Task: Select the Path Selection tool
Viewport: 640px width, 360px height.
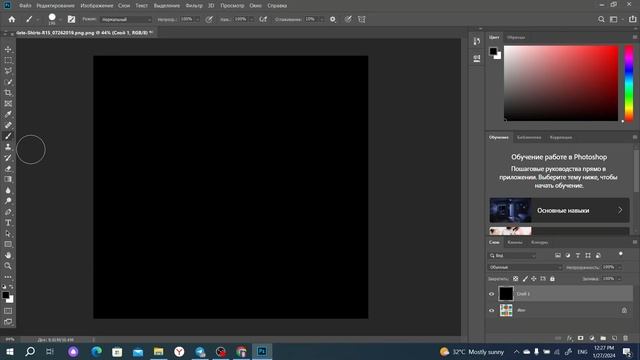Action: pos(8,233)
